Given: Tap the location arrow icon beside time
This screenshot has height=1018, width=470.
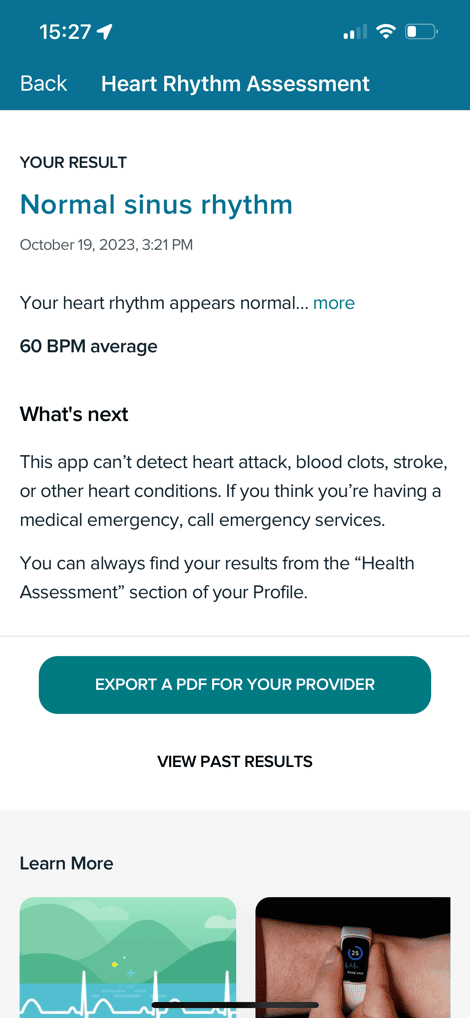Looking at the screenshot, I should pos(105,31).
